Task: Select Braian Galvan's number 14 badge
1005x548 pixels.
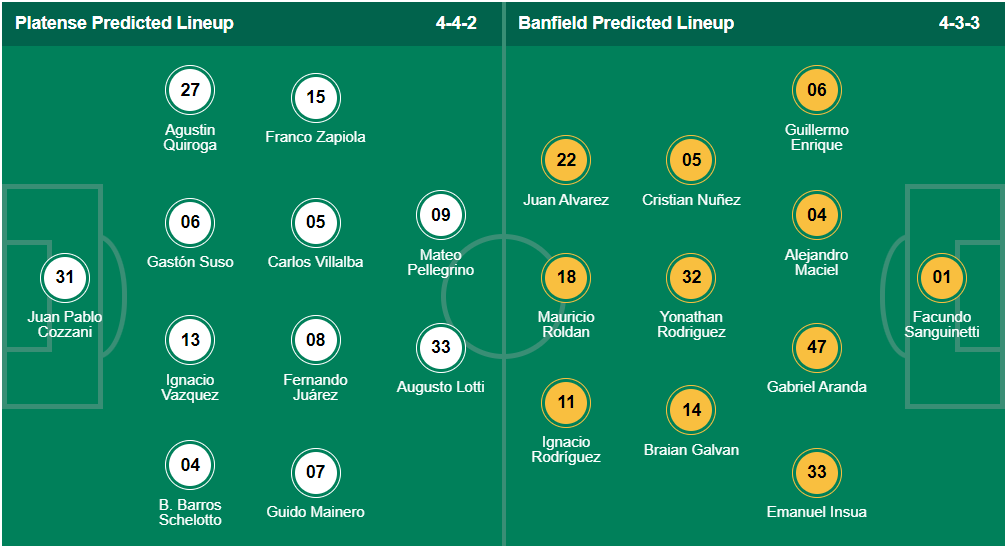Action: pyautogui.click(x=691, y=410)
